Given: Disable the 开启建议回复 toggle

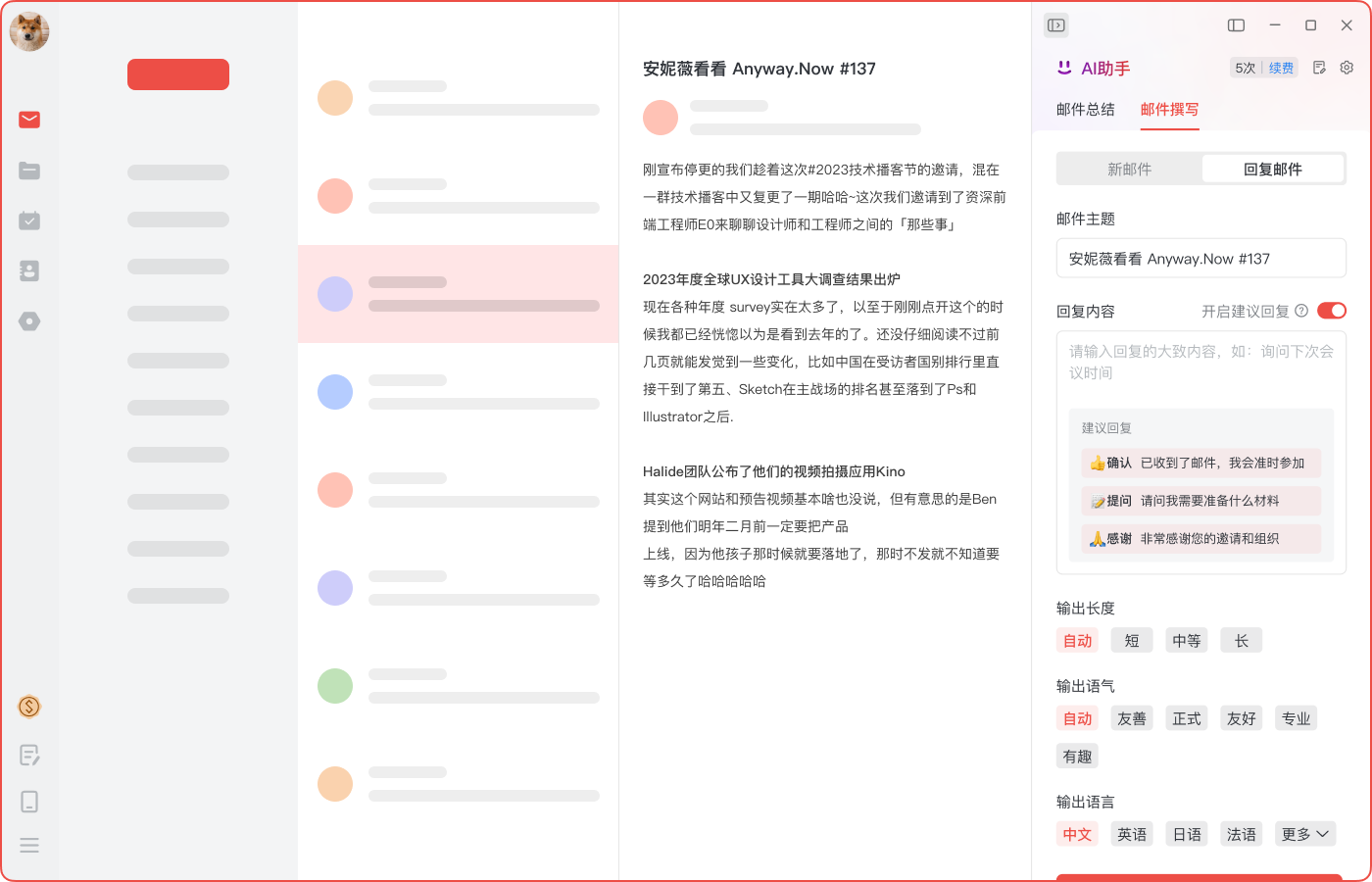Looking at the screenshot, I should coord(1331,310).
